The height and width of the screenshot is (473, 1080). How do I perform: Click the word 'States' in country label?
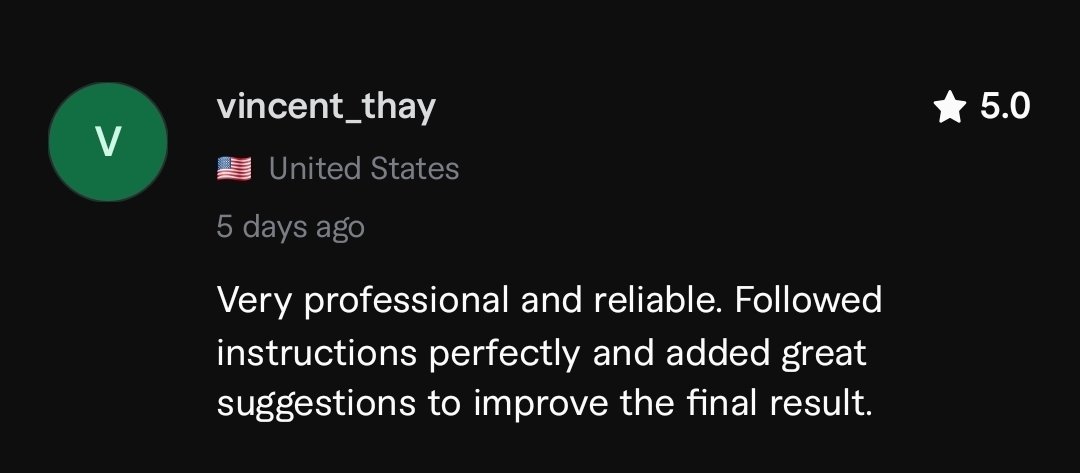(414, 169)
